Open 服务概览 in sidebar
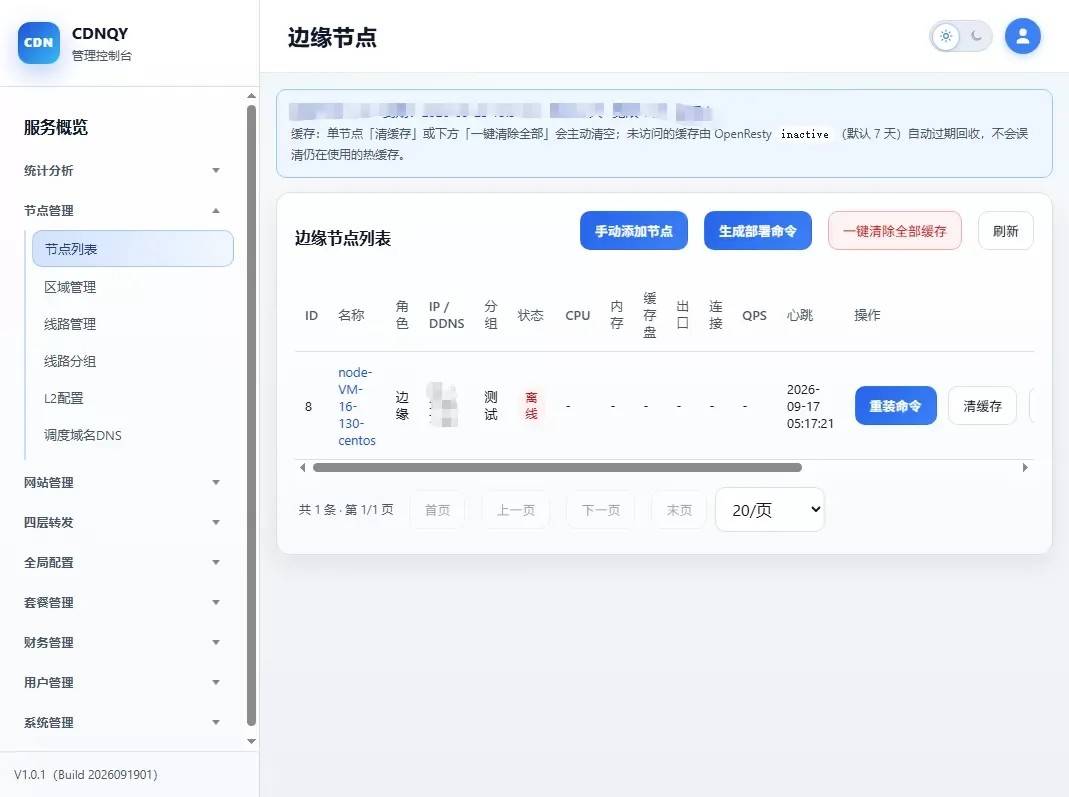This screenshot has height=797, width=1069. click(x=56, y=127)
